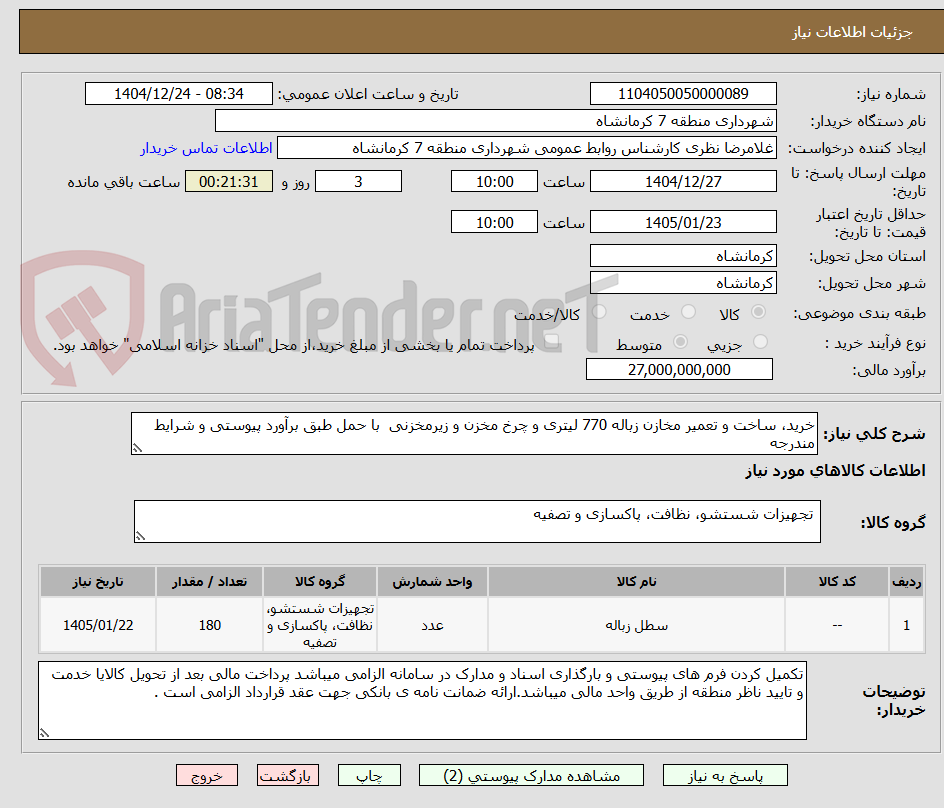The image size is (944, 808).
Task: Click the row number cell 1
Action: tap(907, 625)
